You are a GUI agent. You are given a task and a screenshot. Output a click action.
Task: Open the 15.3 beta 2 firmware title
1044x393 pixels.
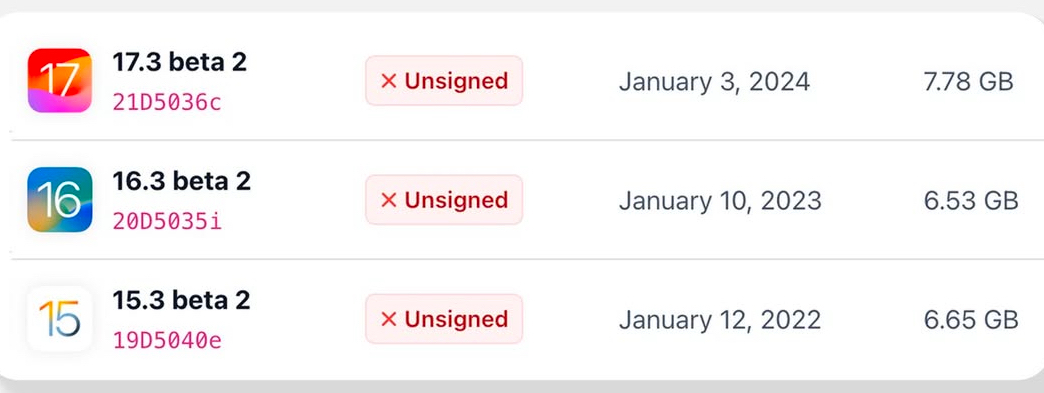click(181, 300)
